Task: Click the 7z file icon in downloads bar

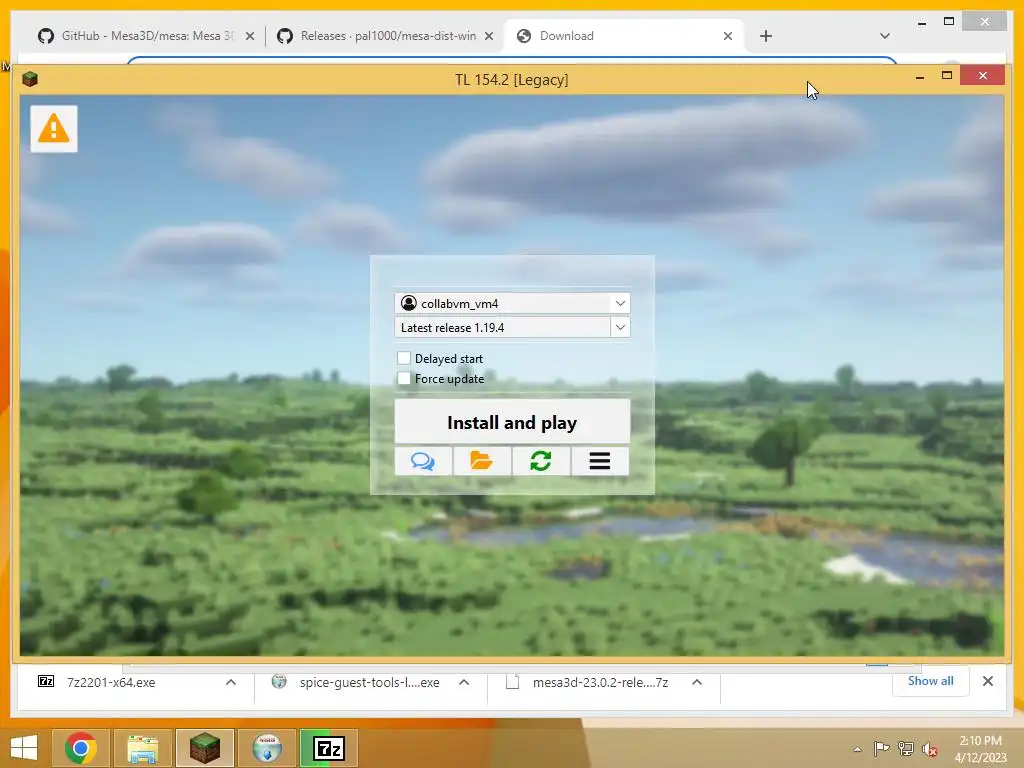Action: tap(46, 682)
